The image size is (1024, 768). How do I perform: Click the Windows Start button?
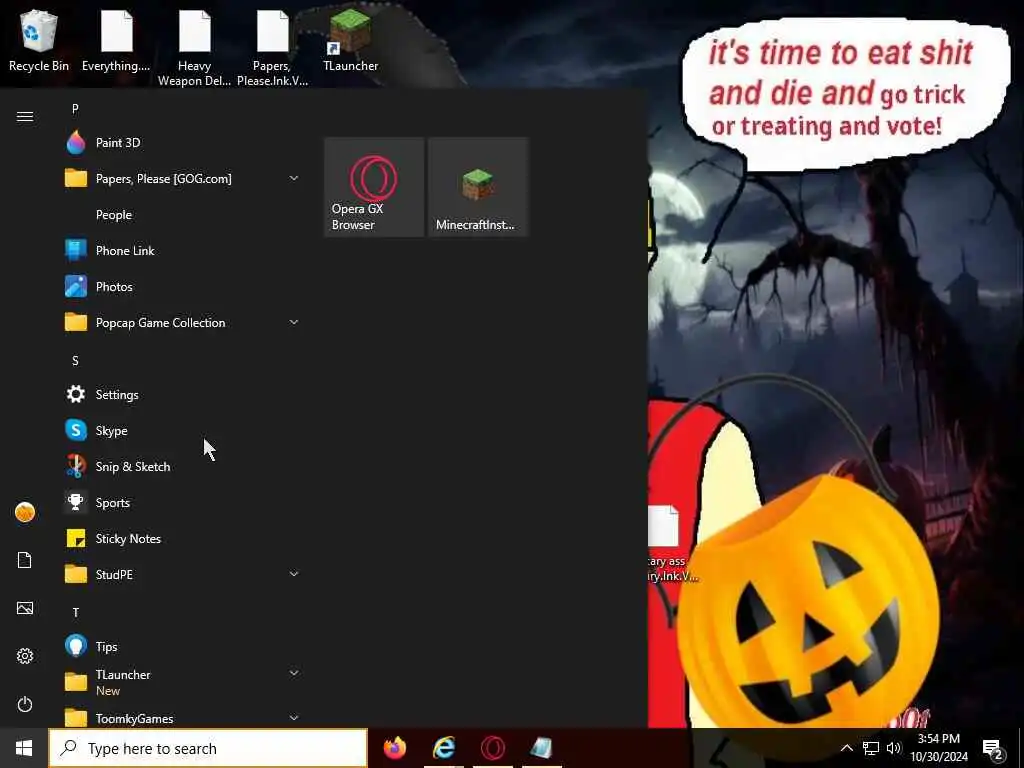[x=24, y=748]
